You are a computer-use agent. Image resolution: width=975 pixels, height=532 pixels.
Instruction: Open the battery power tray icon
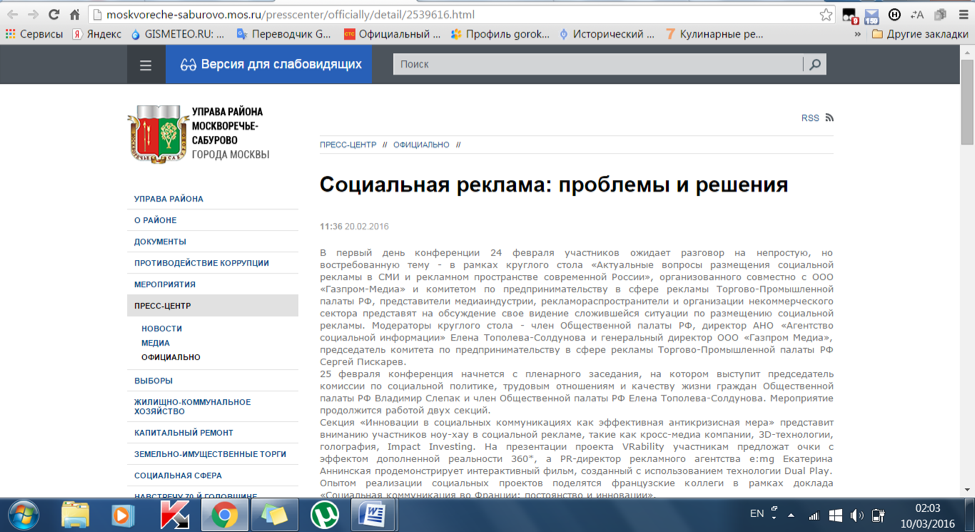pyautogui.click(x=878, y=515)
